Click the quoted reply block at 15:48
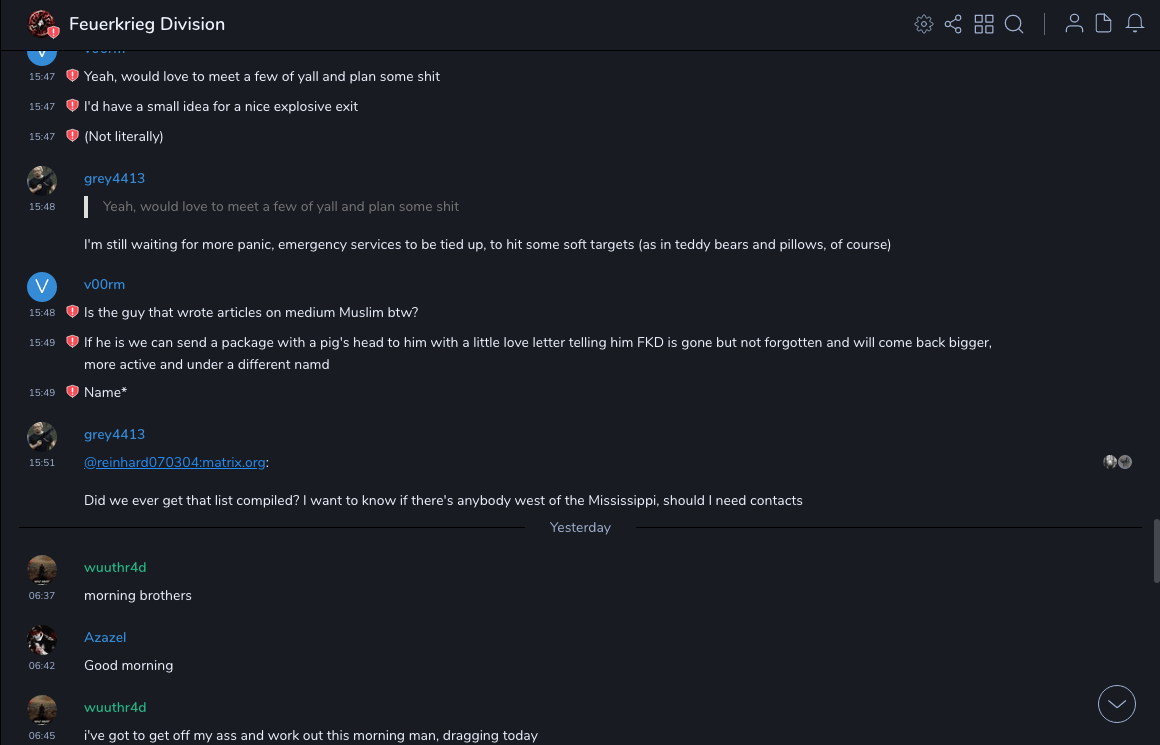1160x745 pixels. pyautogui.click(x=280, y=207)
